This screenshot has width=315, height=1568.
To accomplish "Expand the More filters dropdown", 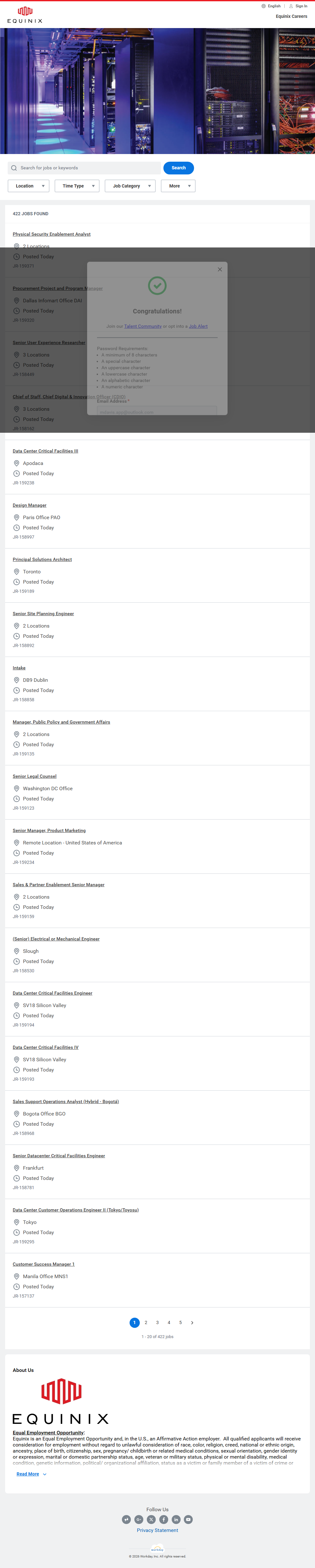I will [x=178, y=186].
